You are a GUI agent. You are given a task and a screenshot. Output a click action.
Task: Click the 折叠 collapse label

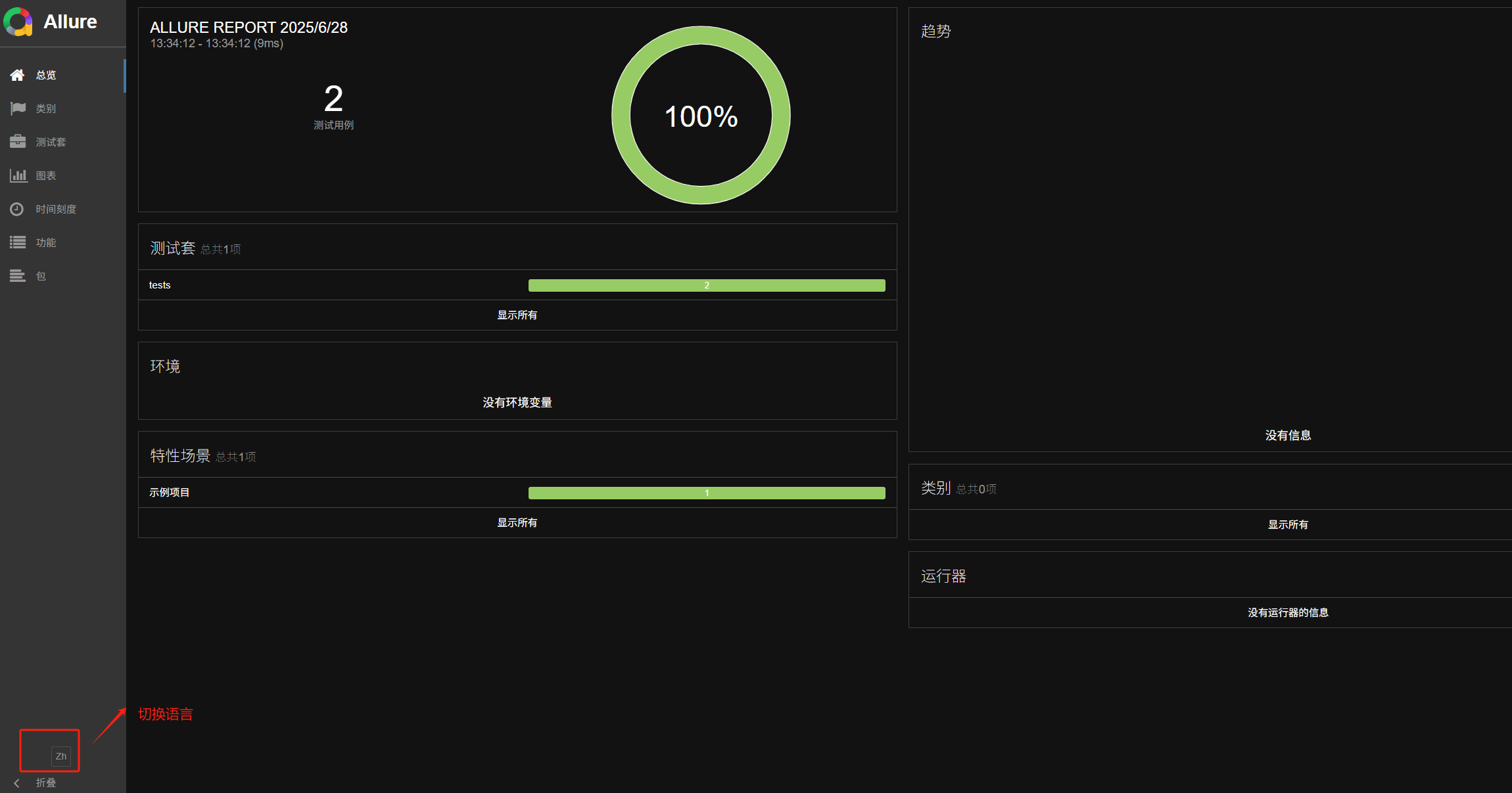click(46, 782)
